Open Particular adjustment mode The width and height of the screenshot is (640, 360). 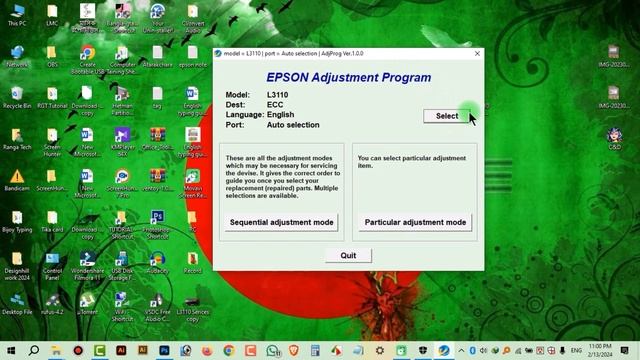[x=415, y=222]
